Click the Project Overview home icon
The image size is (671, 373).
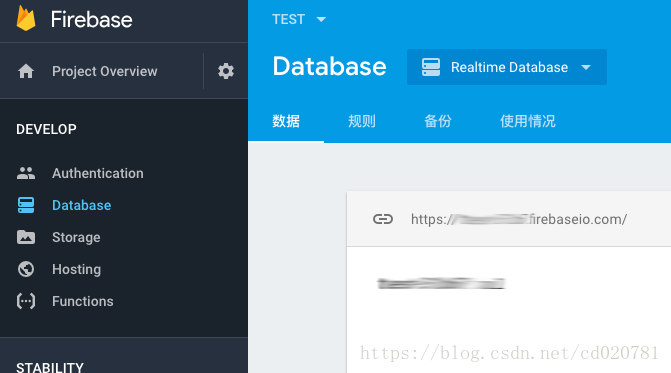[x=26, y=71]
